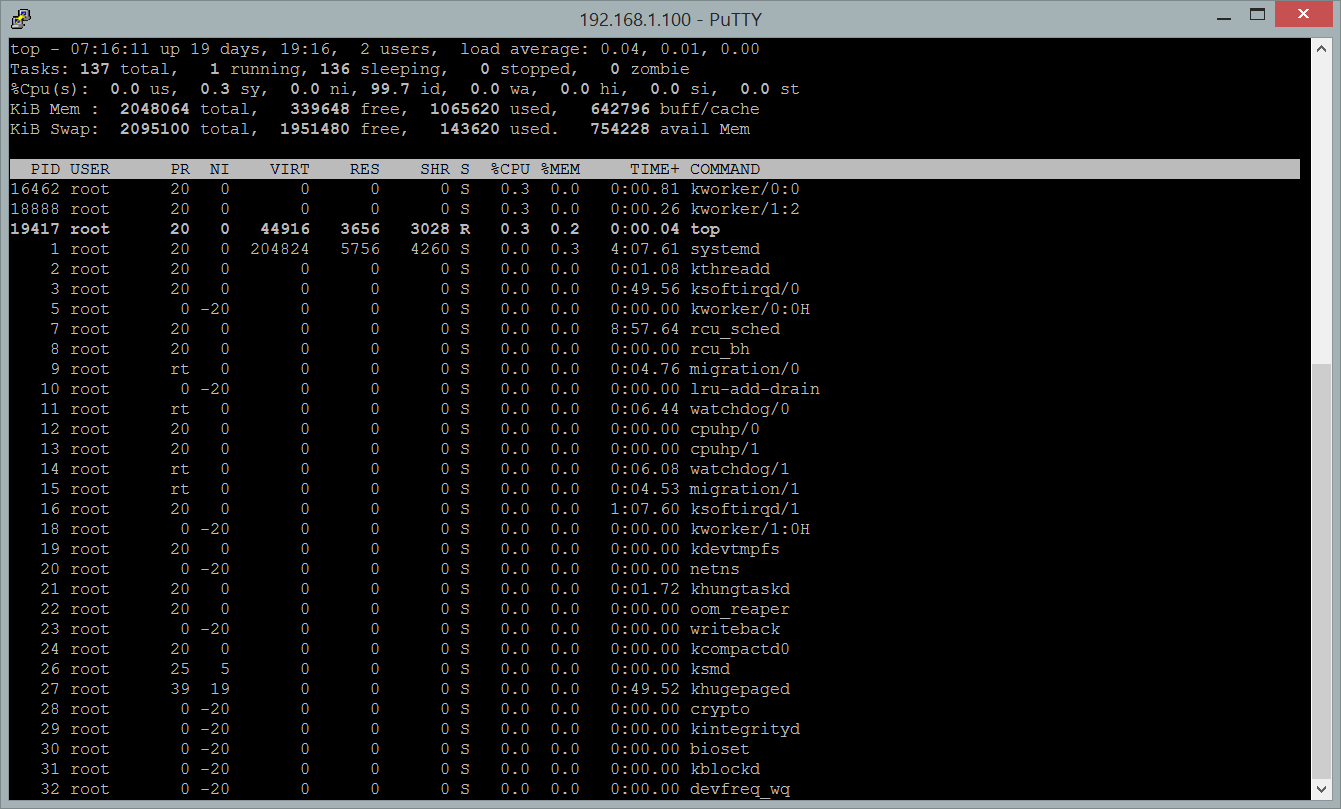Click the watchdog/0 process name
Viewport: 1341px width, 809px height.
click(x=740, y=409)
